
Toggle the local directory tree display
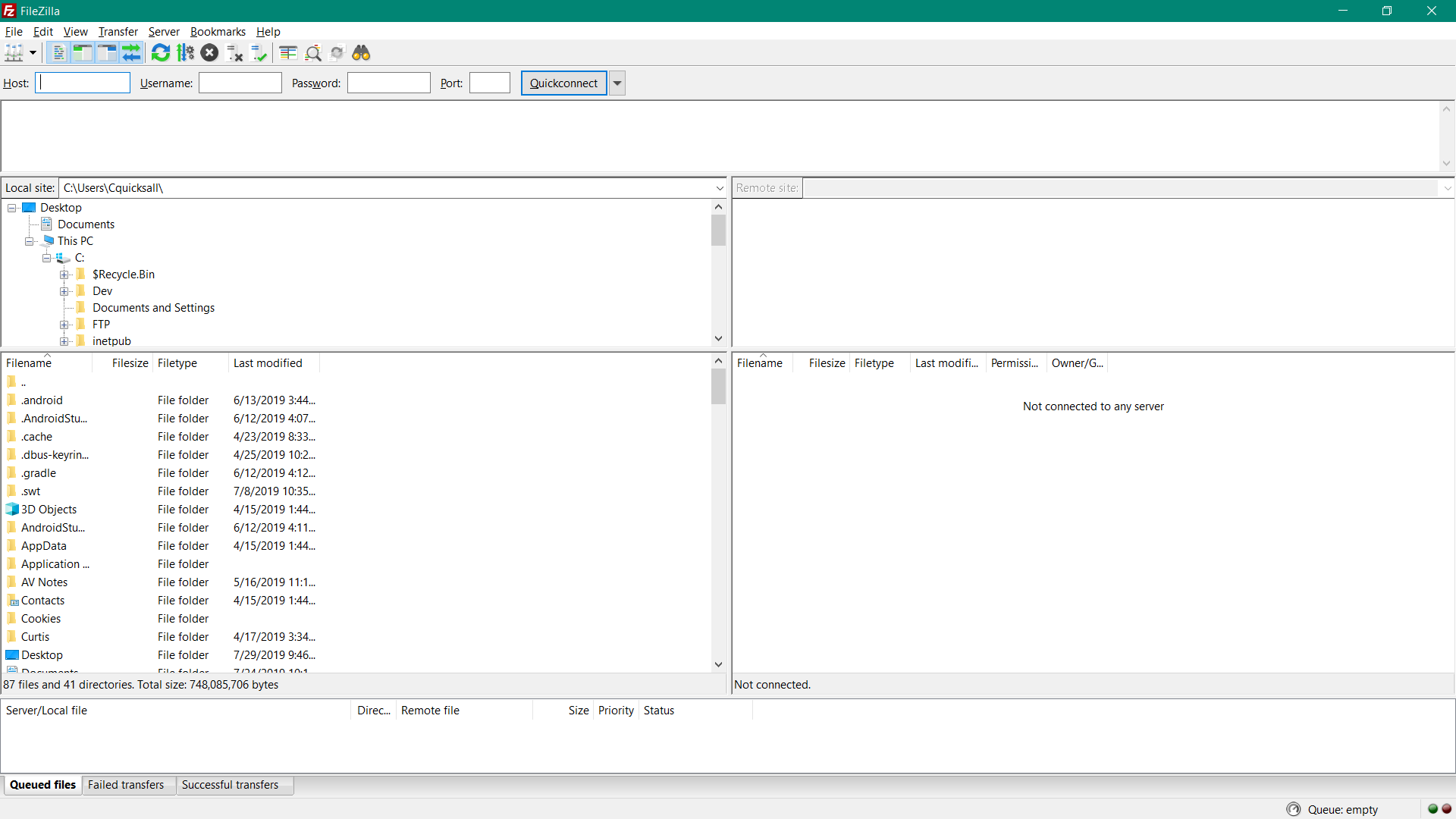coord(83,53)
